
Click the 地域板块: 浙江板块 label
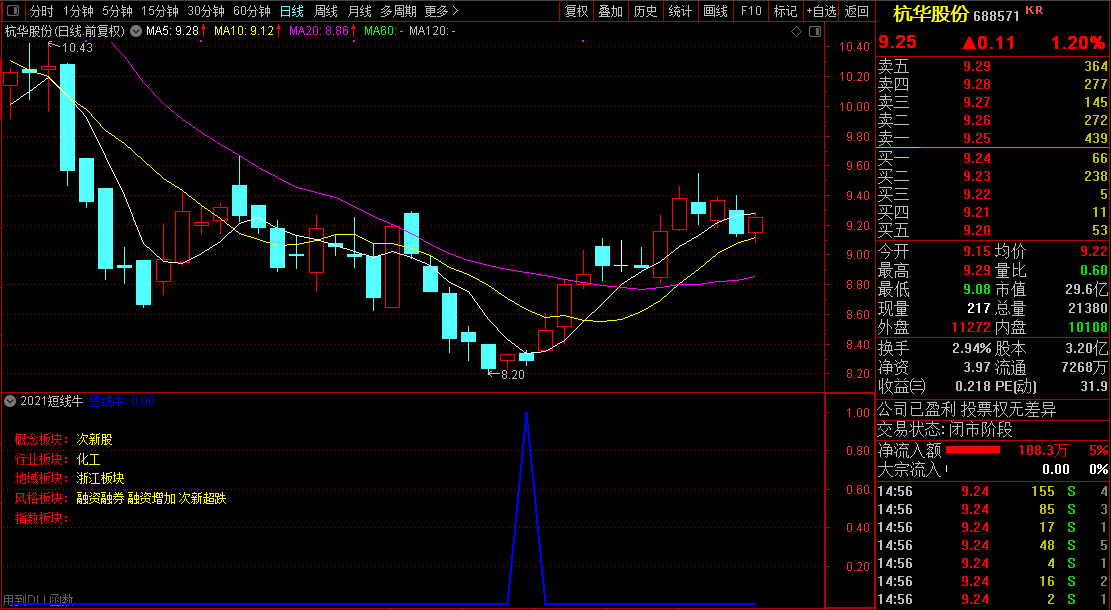point(69,479)
